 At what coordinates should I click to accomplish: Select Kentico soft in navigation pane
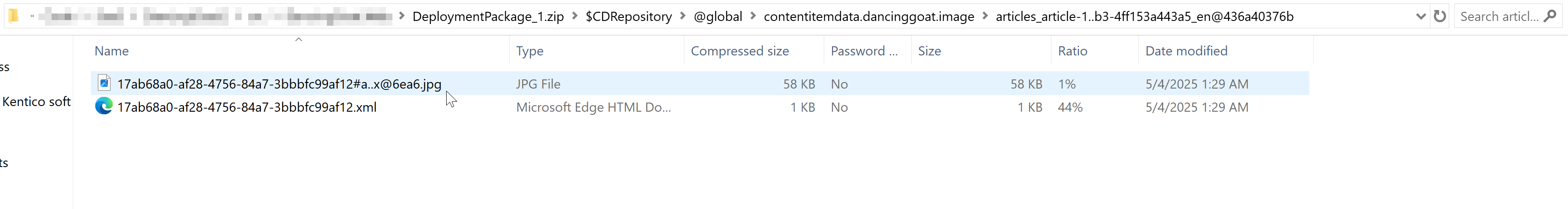point(37,102)
